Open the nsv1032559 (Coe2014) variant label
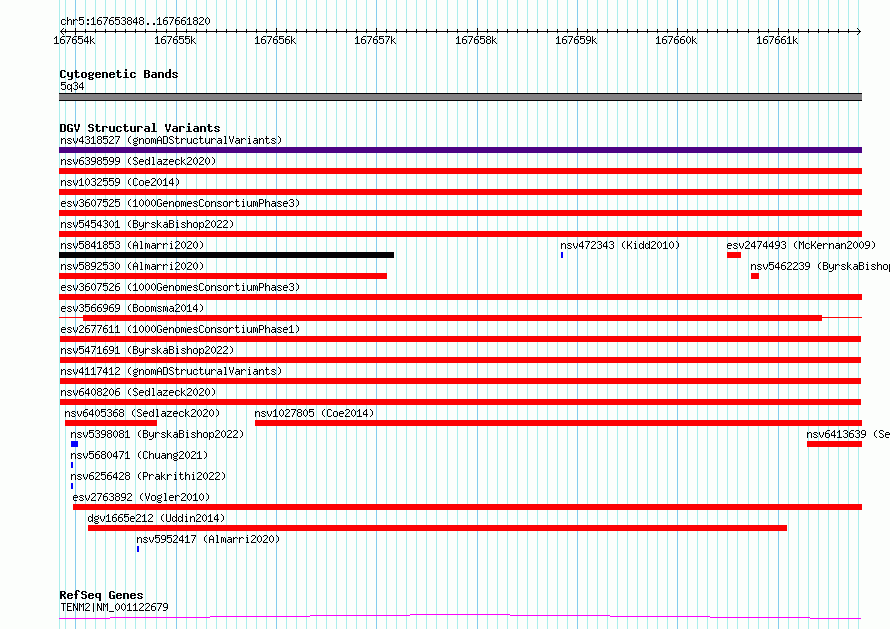 pos(120,182)
